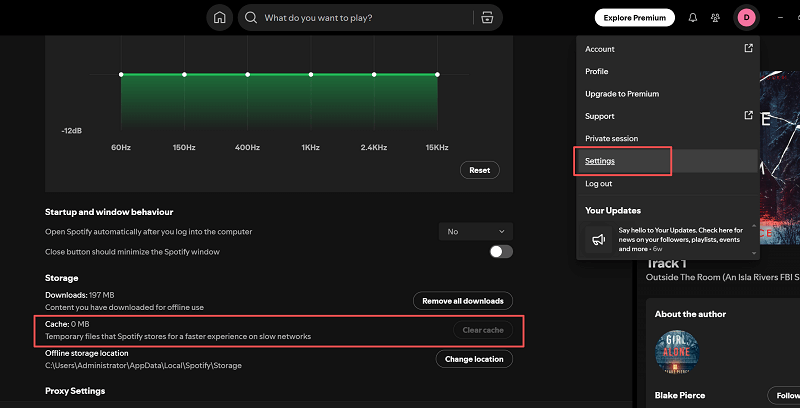Click external link icon beside Account
The height and width of the screenshot is (408, 800).
pos(748,48)
